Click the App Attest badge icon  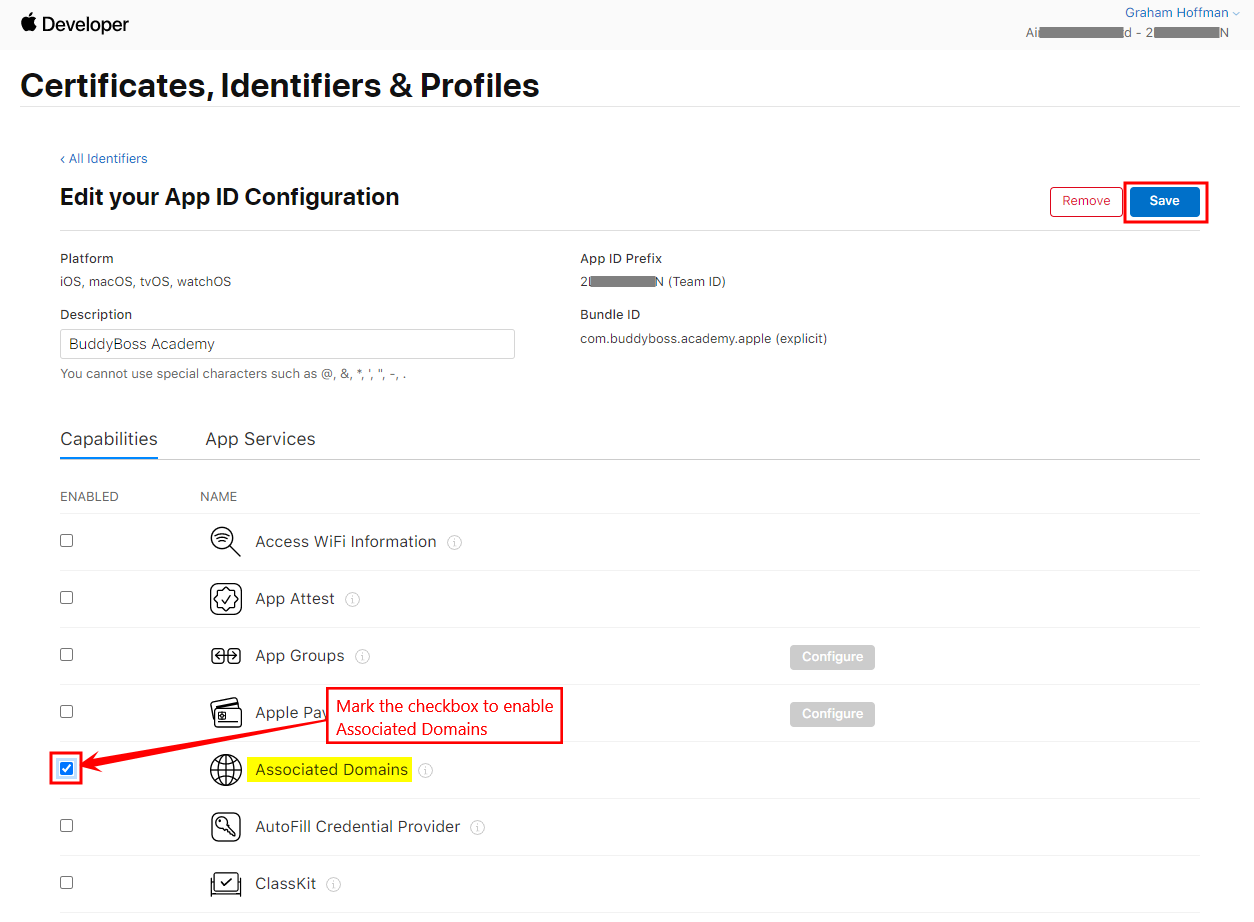pyautogui.click(x=226, y=599)
